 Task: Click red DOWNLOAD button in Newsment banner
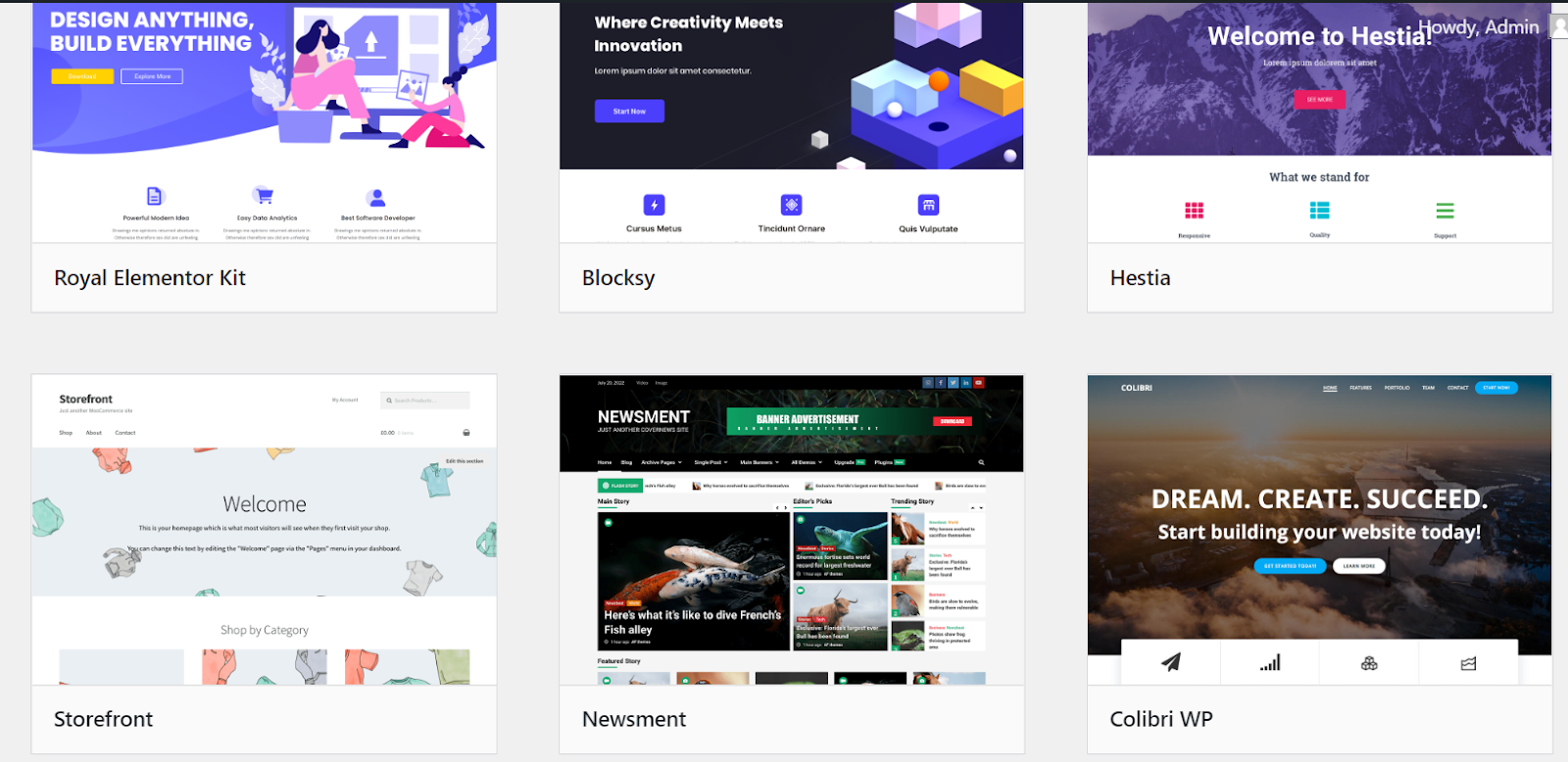pyautogui.click(x=953, y=421)
